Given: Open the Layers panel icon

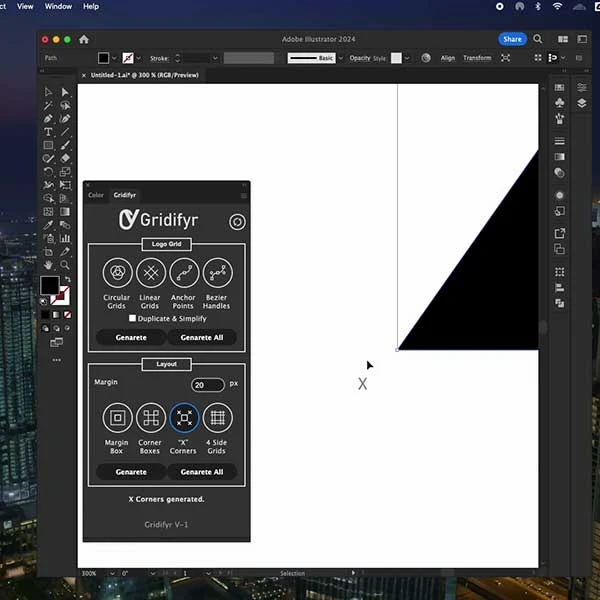Looking at the screenshot, I should tap(582, 103).
